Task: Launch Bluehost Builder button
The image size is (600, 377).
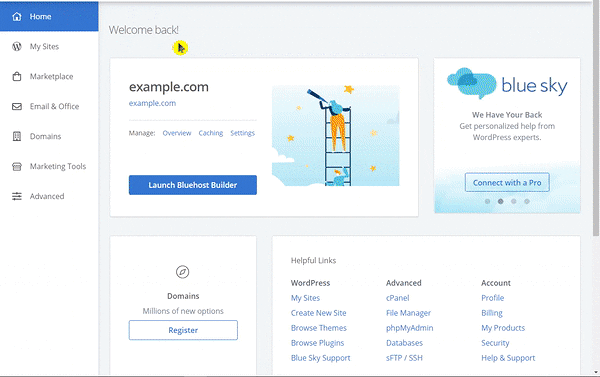Action: click(192, 185)
